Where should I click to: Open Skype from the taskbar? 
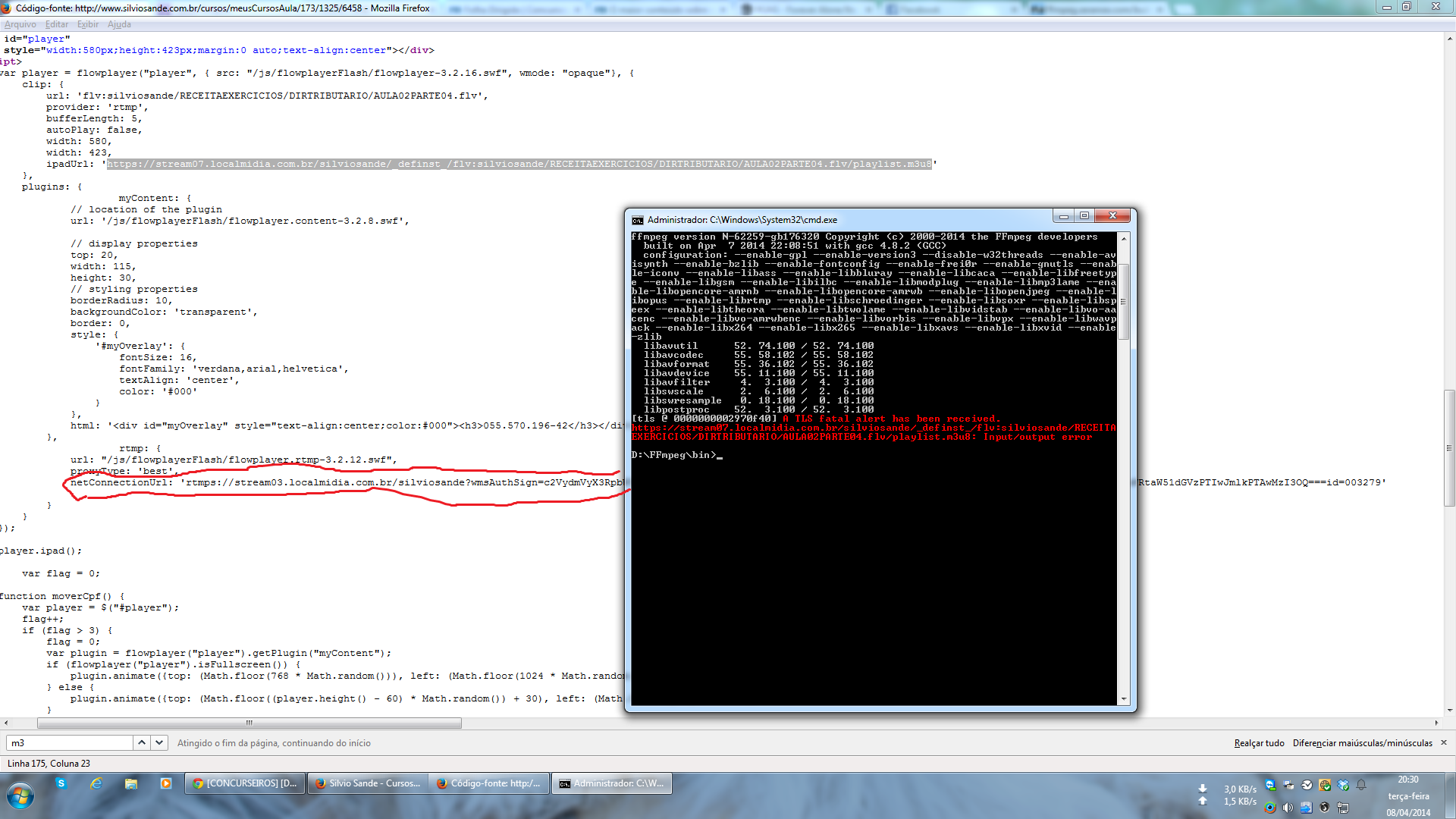point(61,783)
